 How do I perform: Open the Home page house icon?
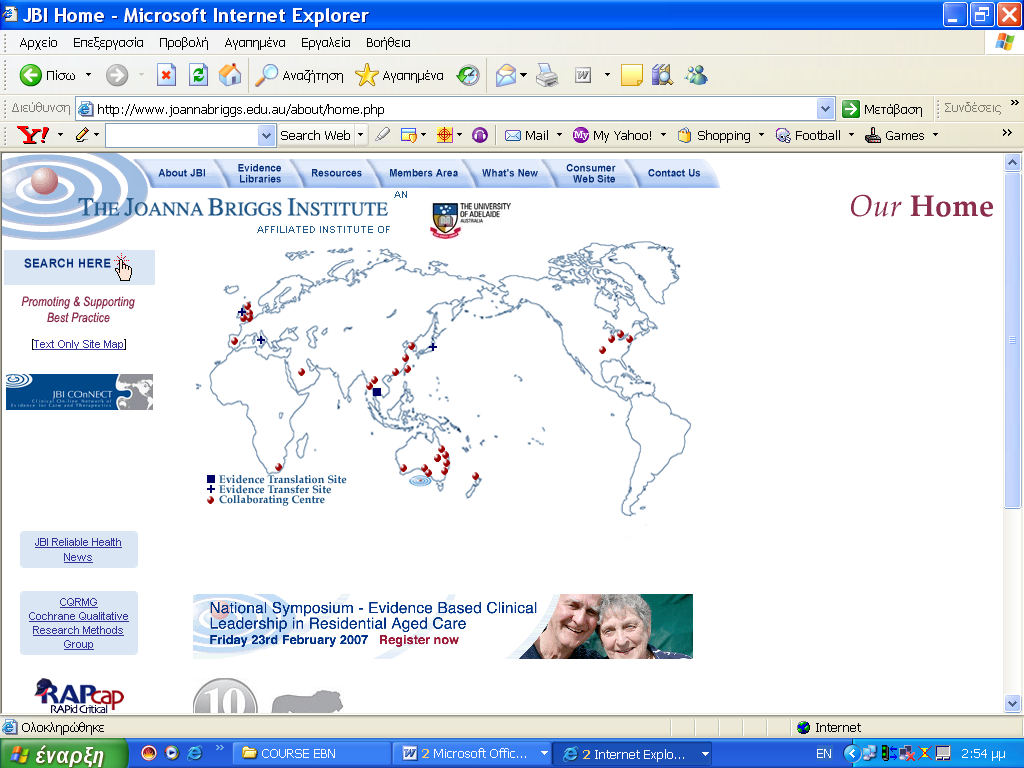tap(230, 75)
